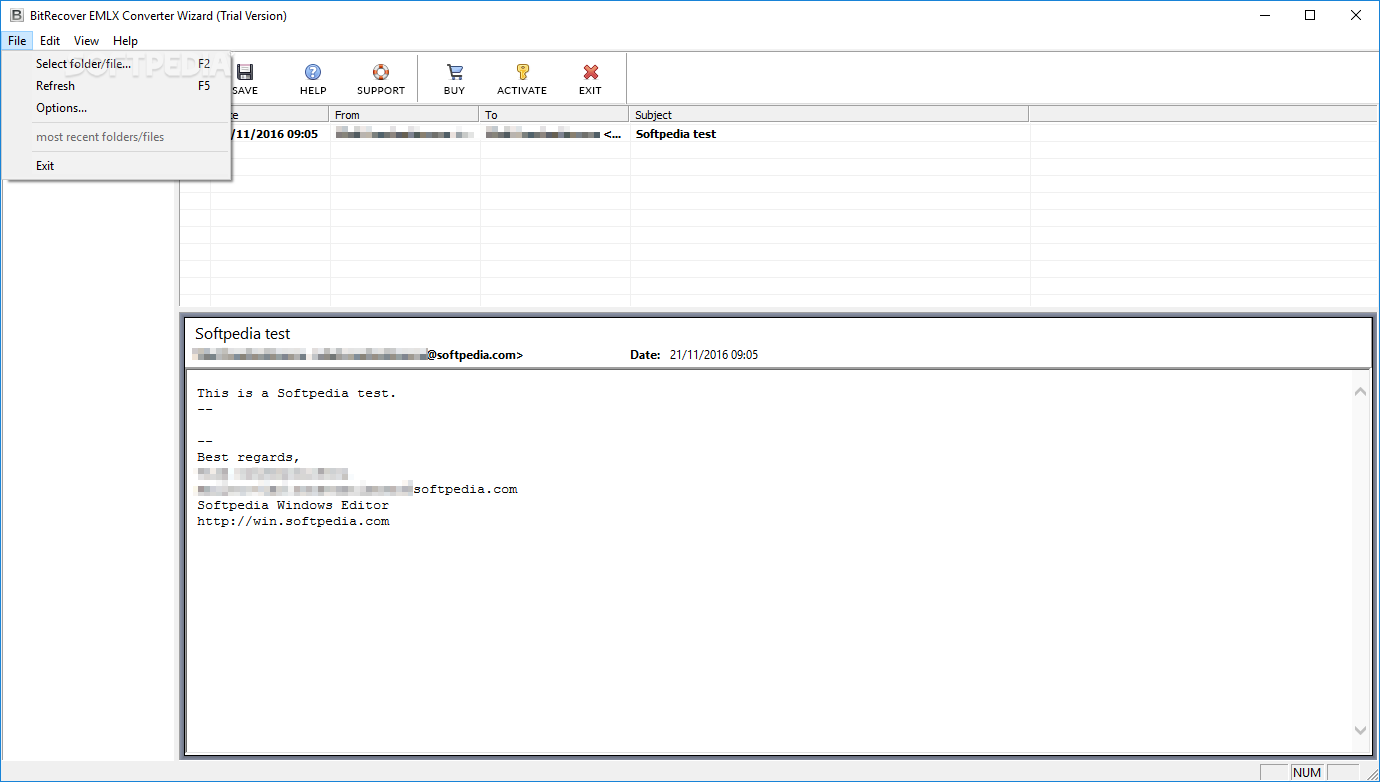The image size is (1380, 782).
Task: Open the Edit menu
Action: [x=50, y=41]
